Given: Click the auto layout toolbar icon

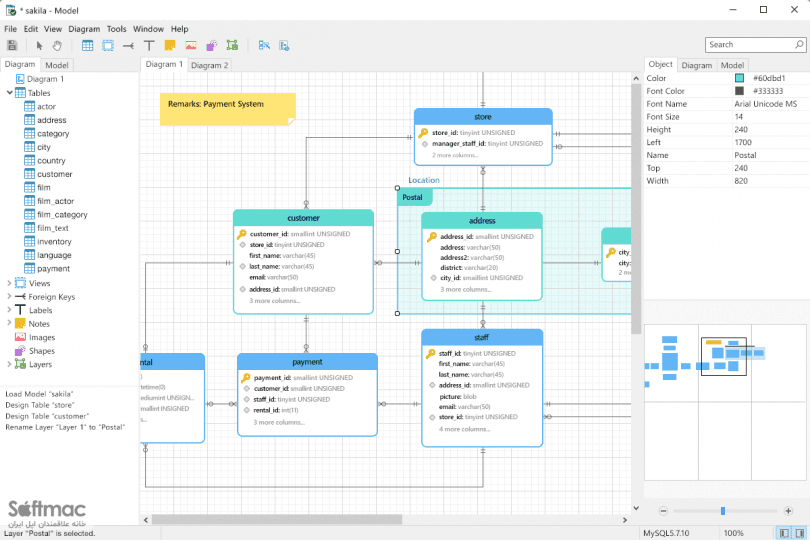Looking at the screenshot, I should click(x=264, y=45).
